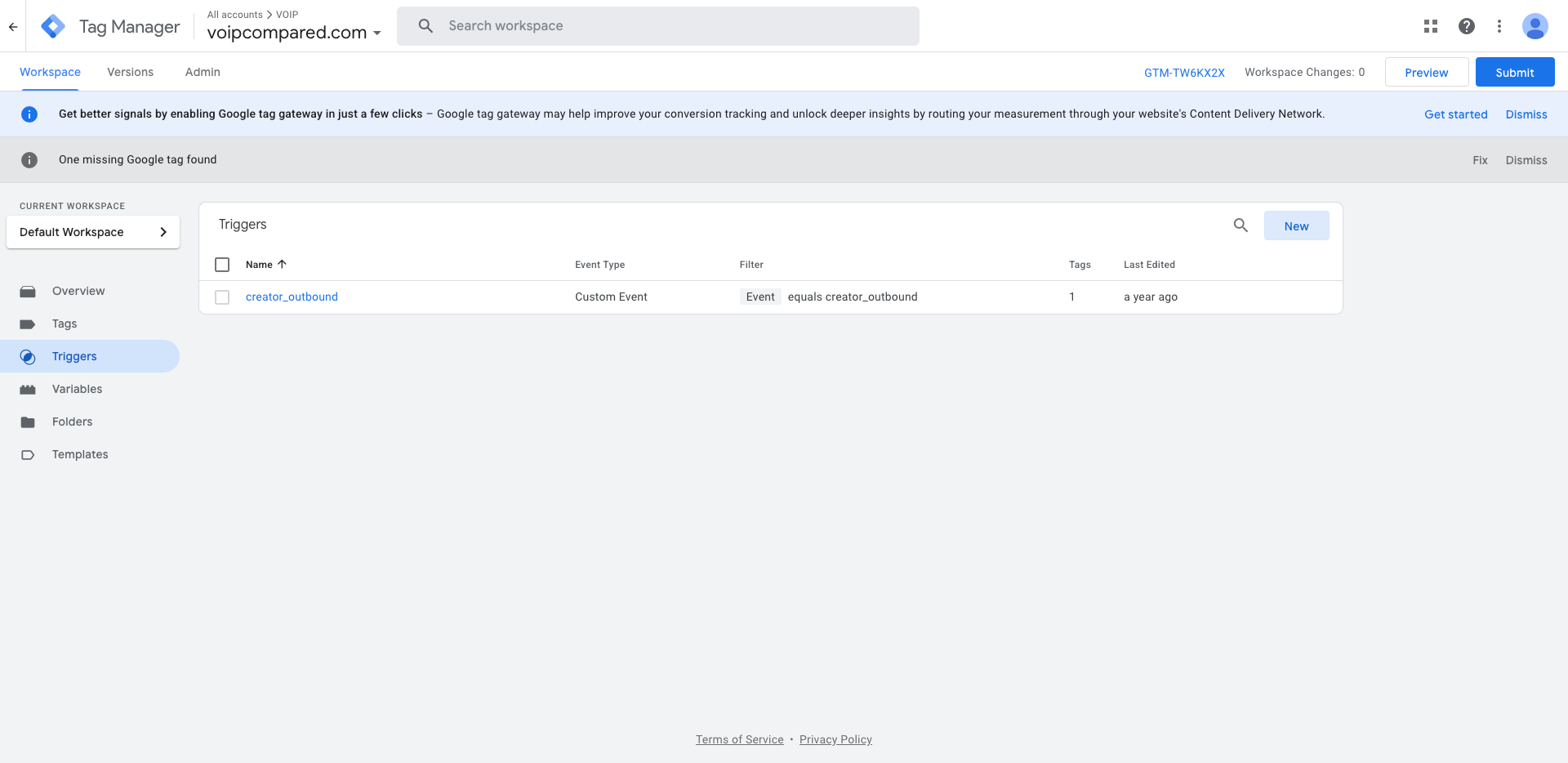Click the blue Submit button
This screenshot has height=763, width=1568.
[x=1514, y=72]
